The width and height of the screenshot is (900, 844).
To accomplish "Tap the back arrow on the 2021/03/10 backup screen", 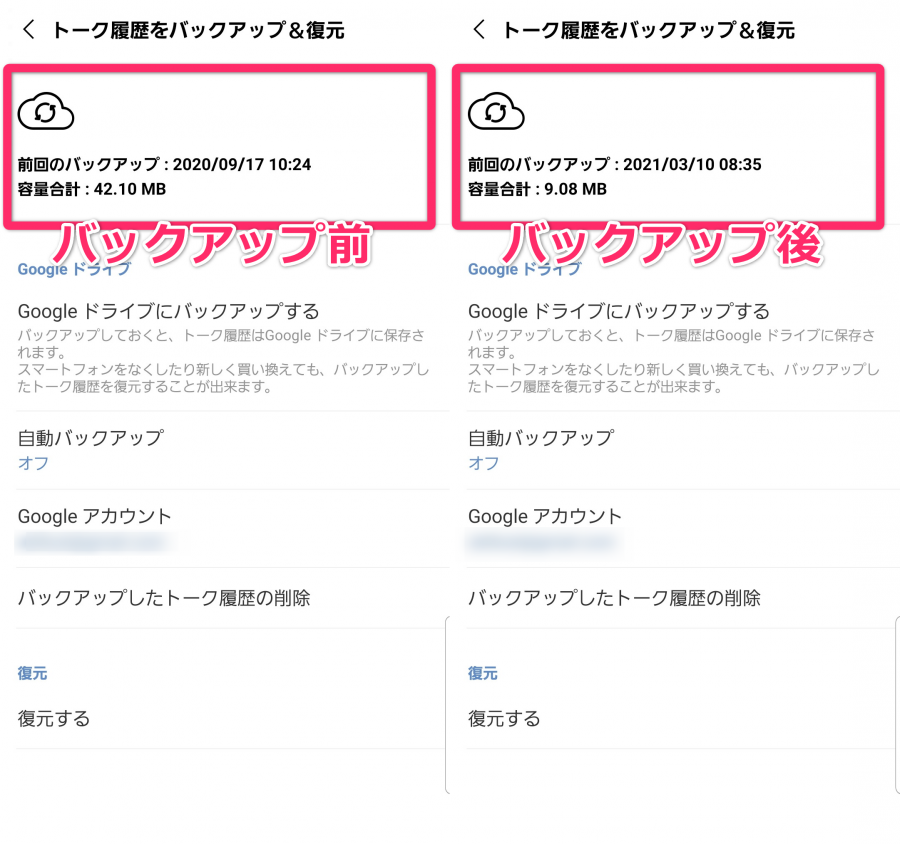I will (479, 30).
